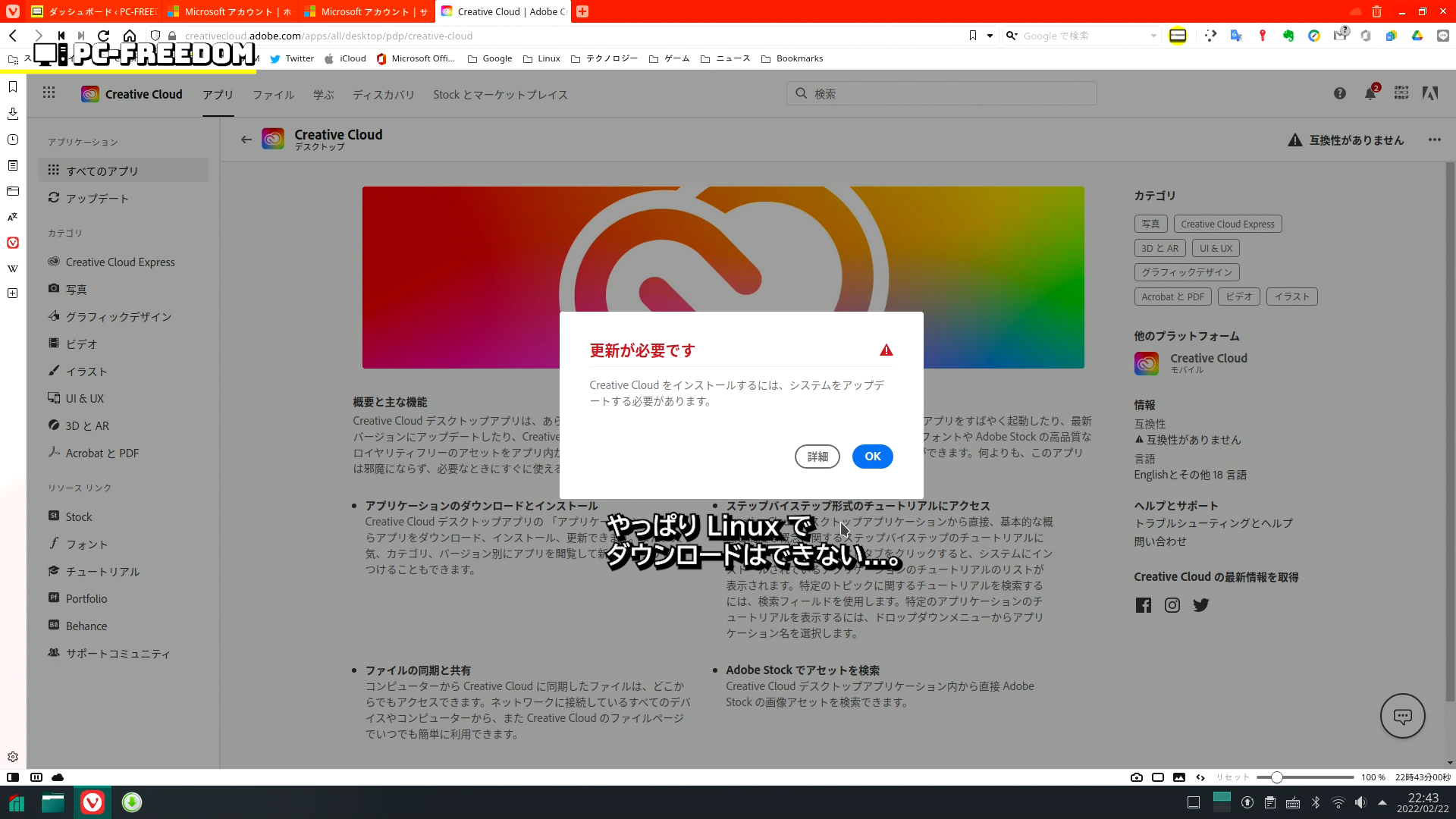Click OK in the update required dialog
This screenshot has height=819, width=1456.
coord(872,457)
